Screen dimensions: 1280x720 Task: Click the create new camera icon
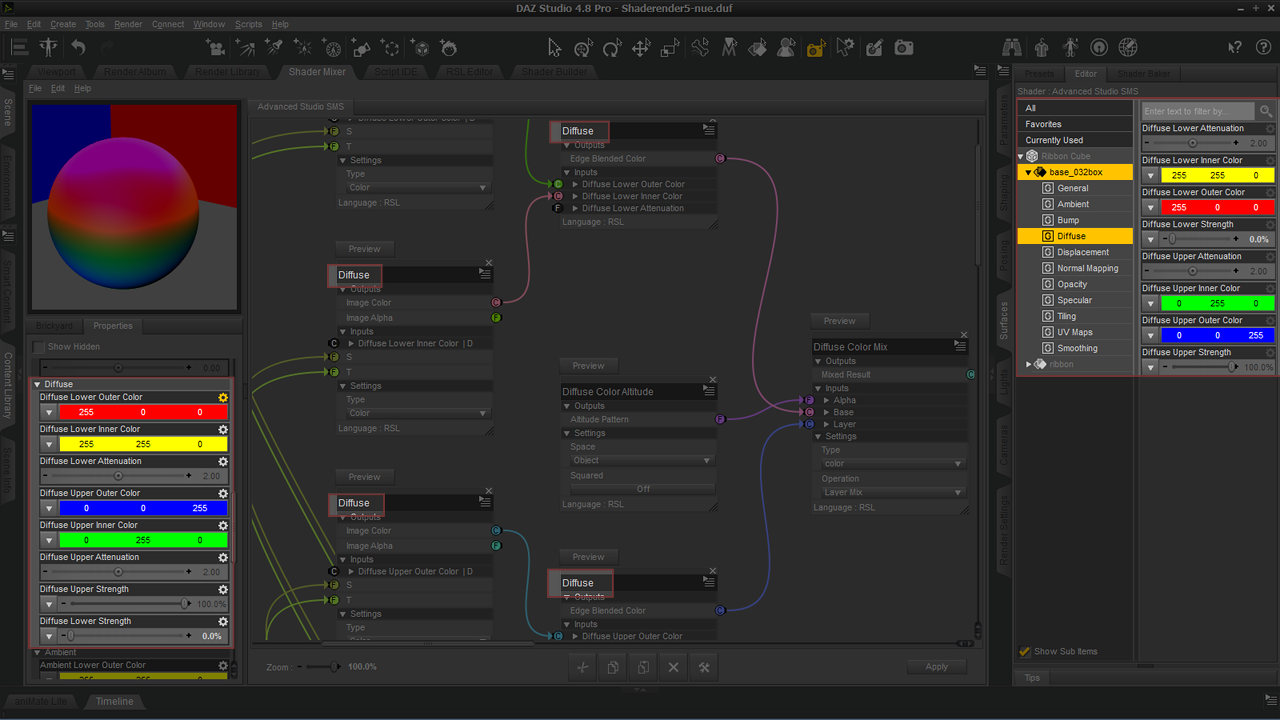(x=215, y=47)
